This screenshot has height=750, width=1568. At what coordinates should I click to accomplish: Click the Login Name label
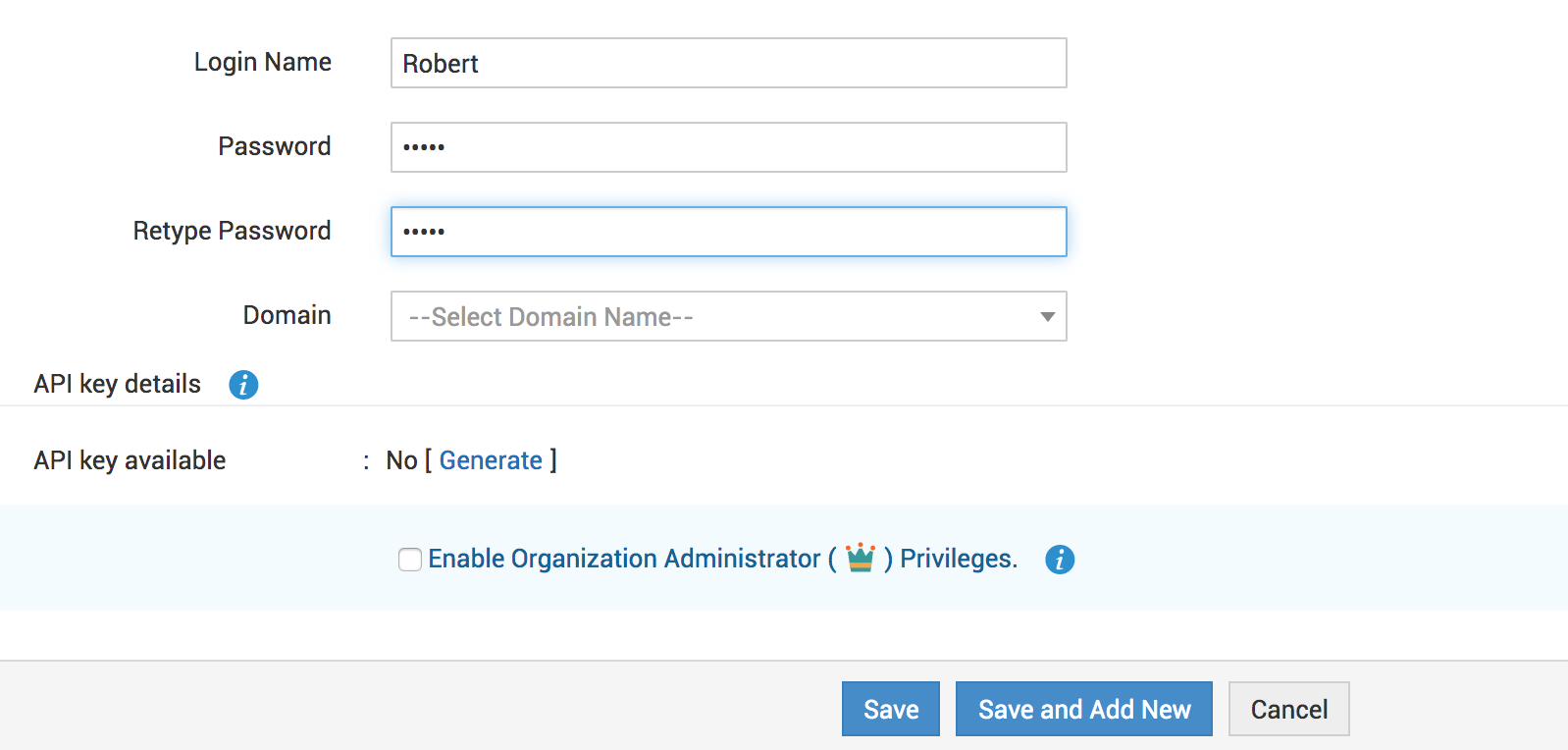coord(262,62)
